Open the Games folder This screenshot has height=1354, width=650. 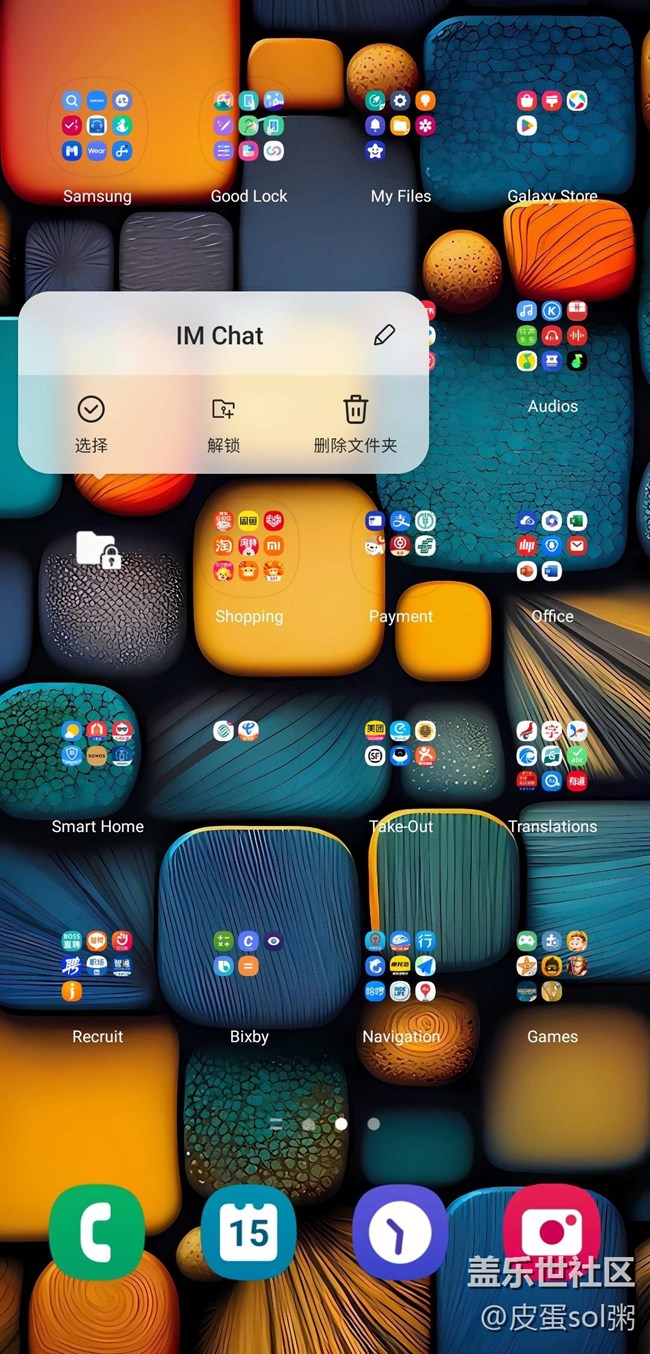[x=552, y=966]
